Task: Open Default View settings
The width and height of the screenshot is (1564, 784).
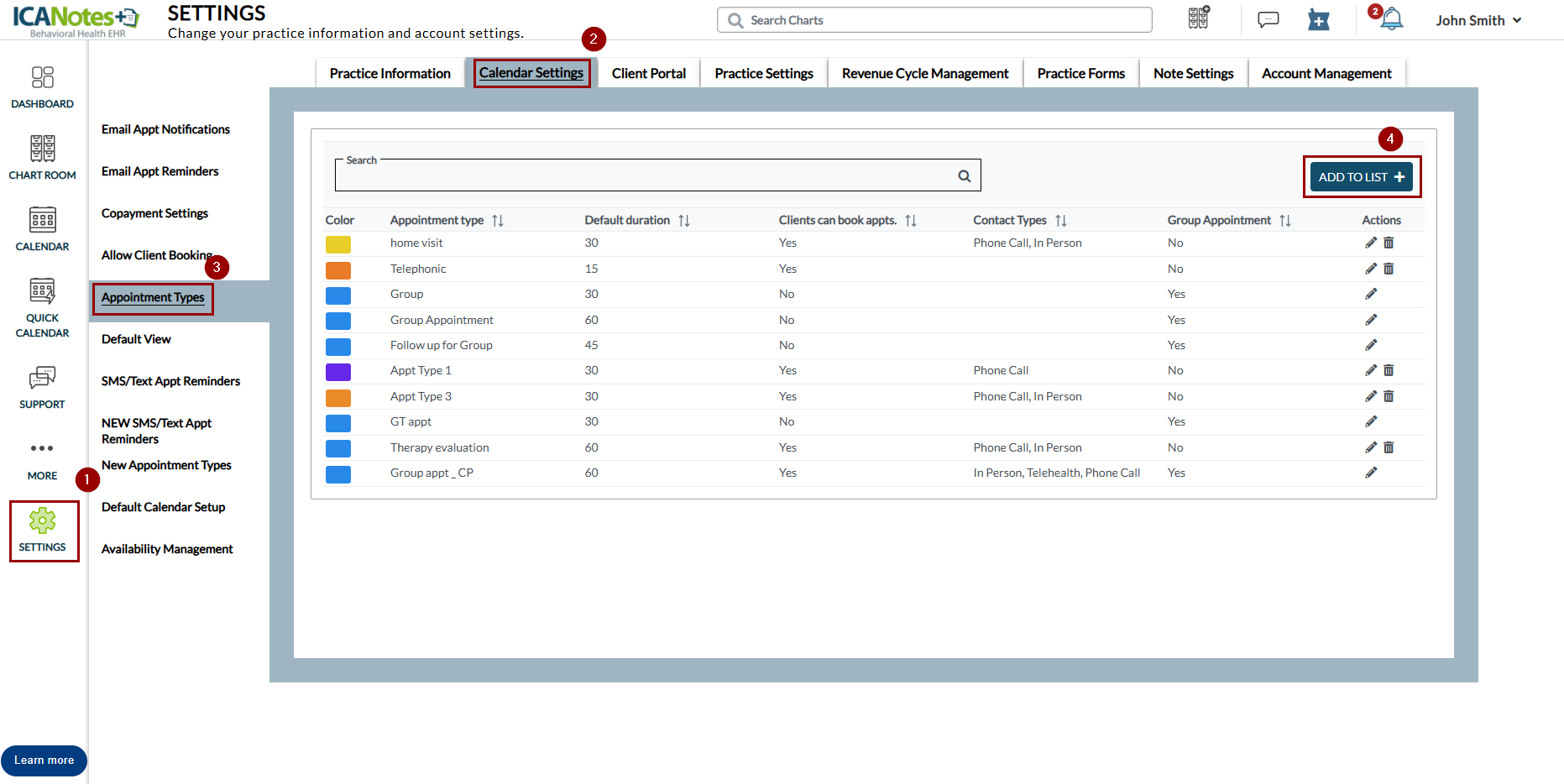Action: (x=136, y=339)
